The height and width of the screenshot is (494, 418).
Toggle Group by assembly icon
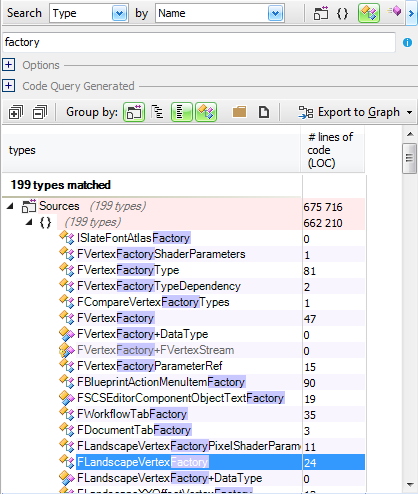tap(134, 112)
